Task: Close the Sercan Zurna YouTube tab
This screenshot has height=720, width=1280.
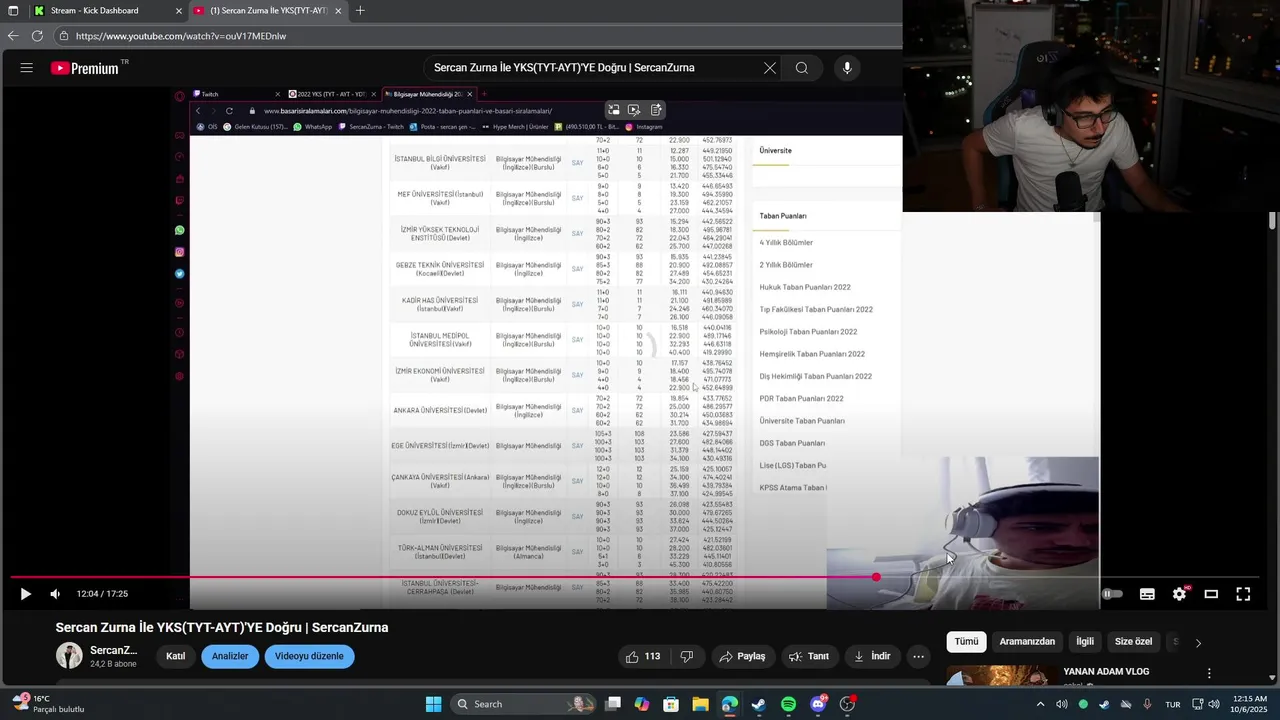Action: (338, 10)
